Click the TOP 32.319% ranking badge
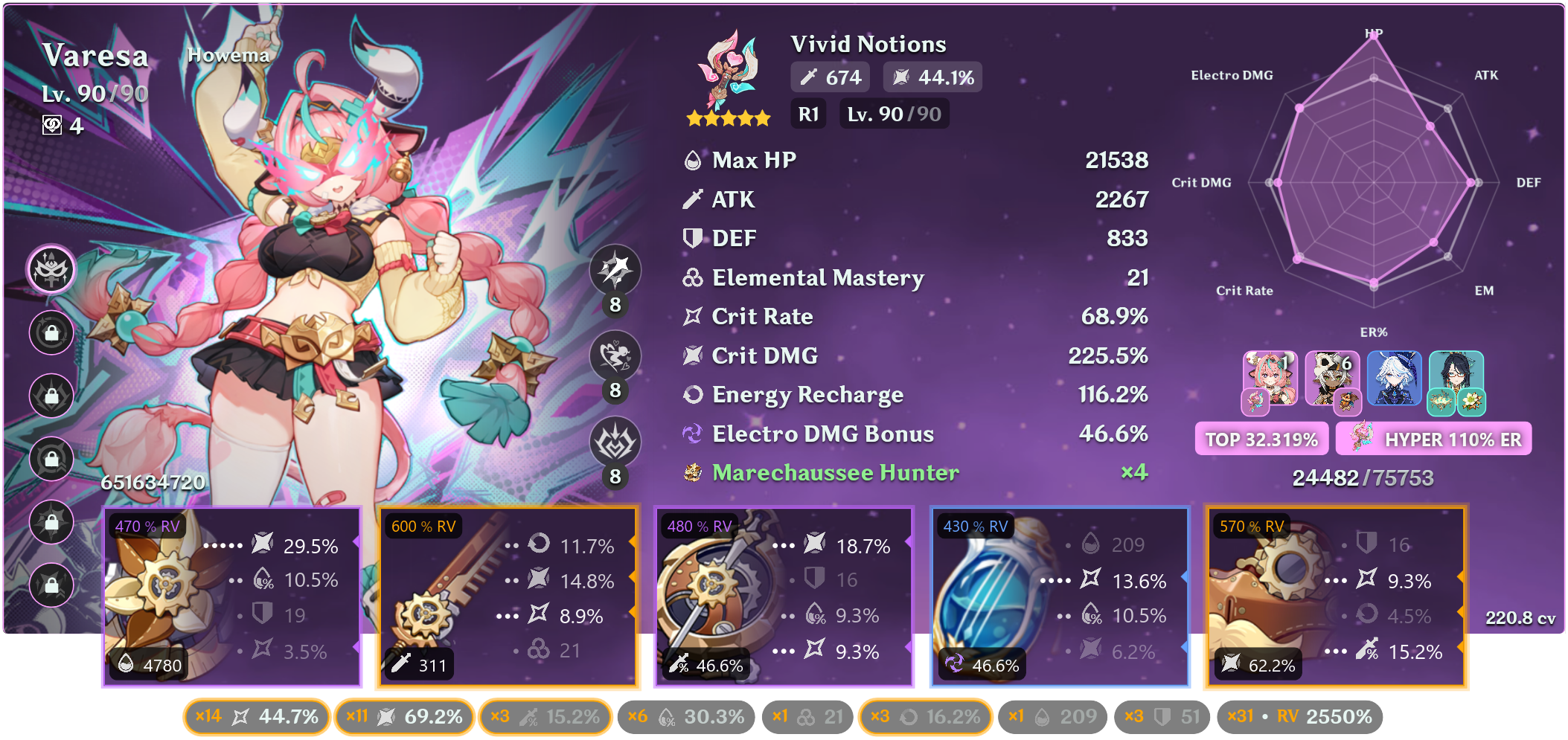1568x740 pixels. pyautogui.click(x=1262, y=439)
